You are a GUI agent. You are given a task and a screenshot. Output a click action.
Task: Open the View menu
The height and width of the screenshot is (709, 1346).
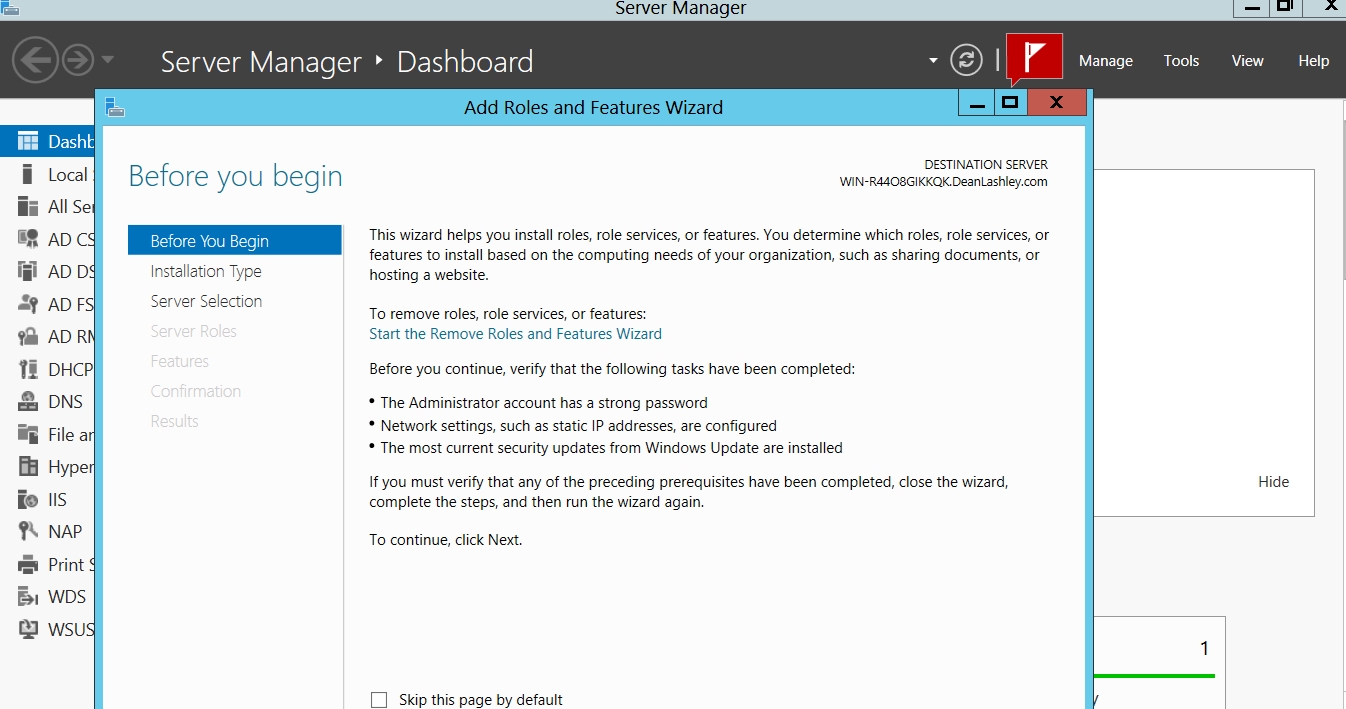(x=1248, y=61)
